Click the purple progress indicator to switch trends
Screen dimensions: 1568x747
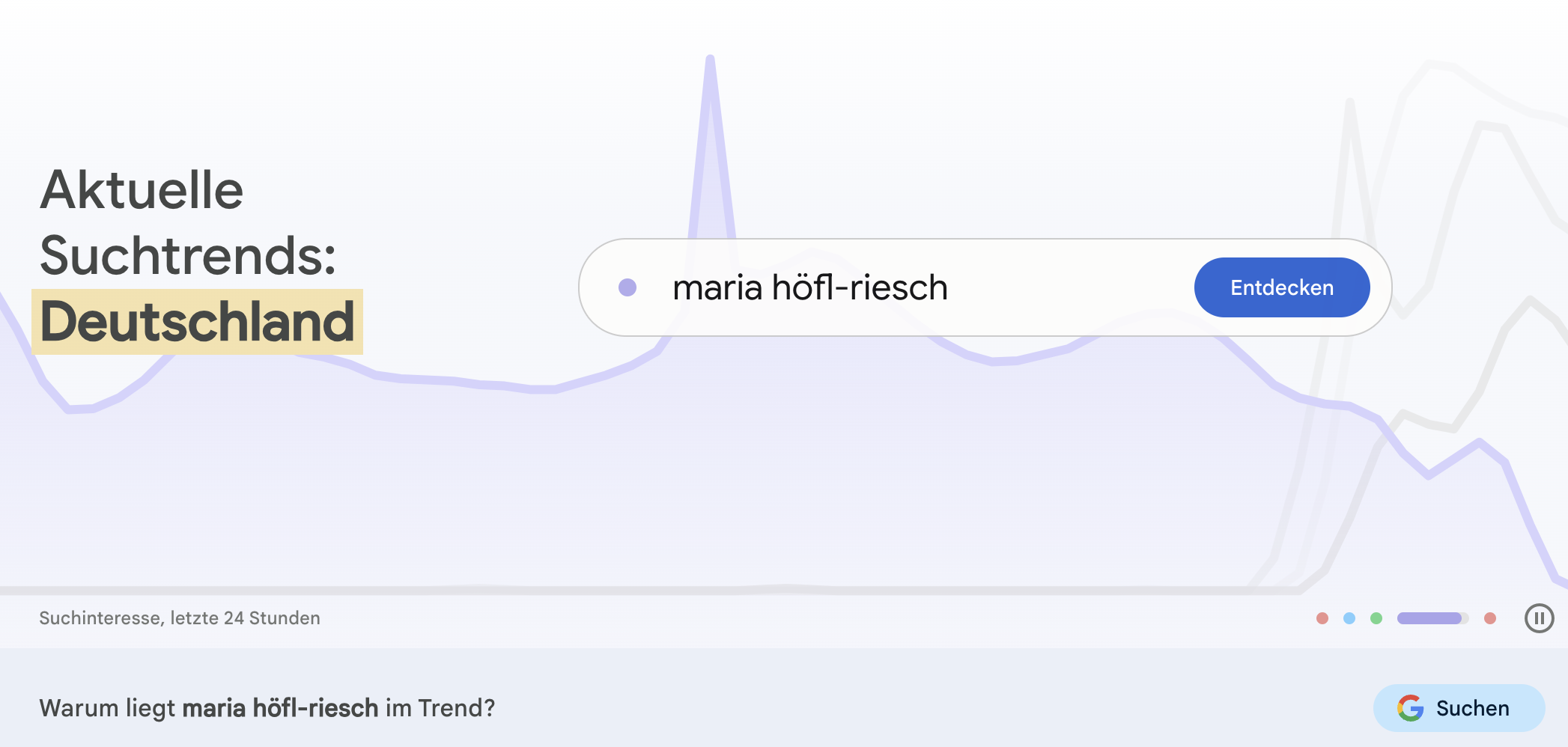[1430, 618]
